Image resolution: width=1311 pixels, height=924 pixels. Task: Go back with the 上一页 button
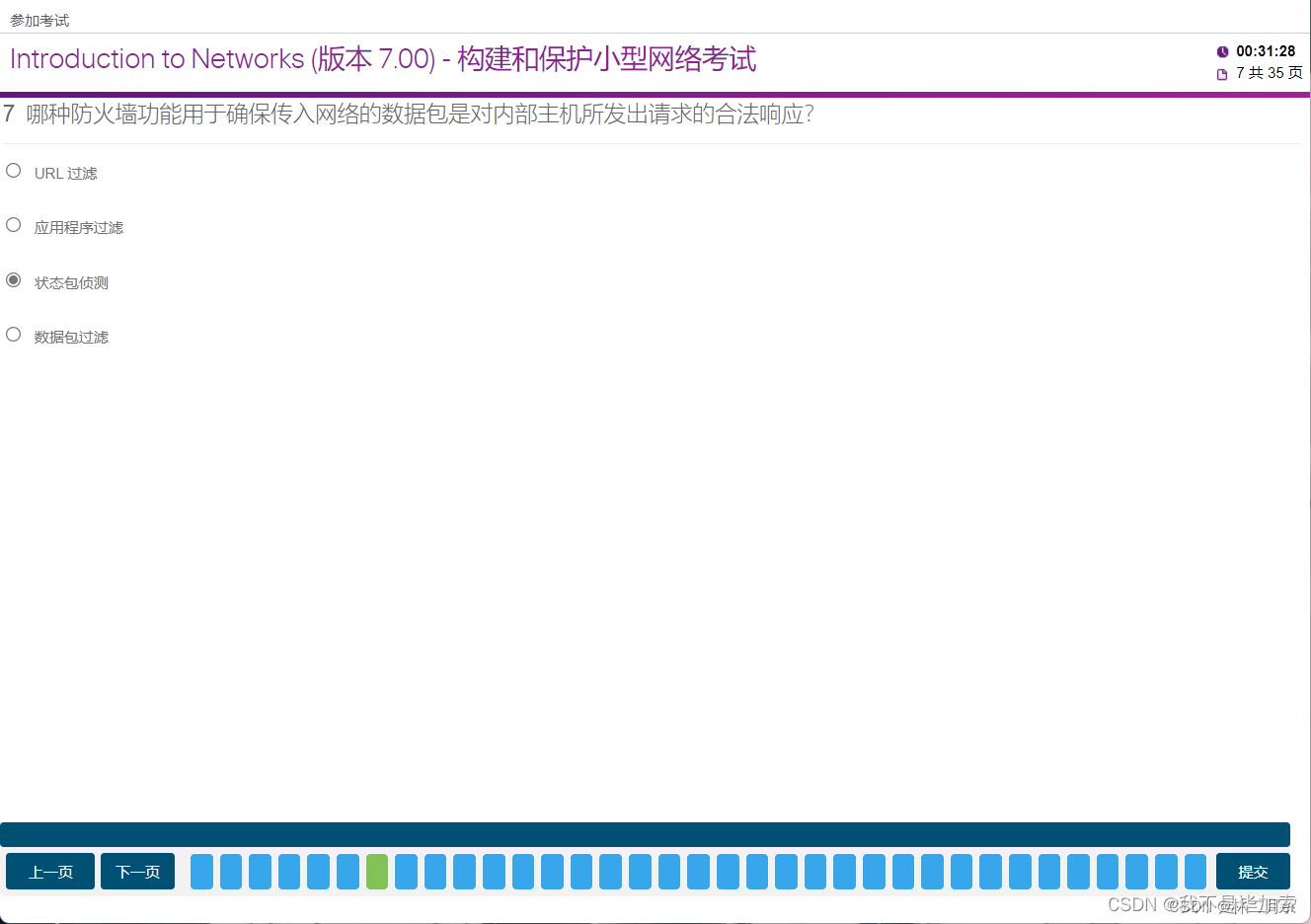(50, 872)
